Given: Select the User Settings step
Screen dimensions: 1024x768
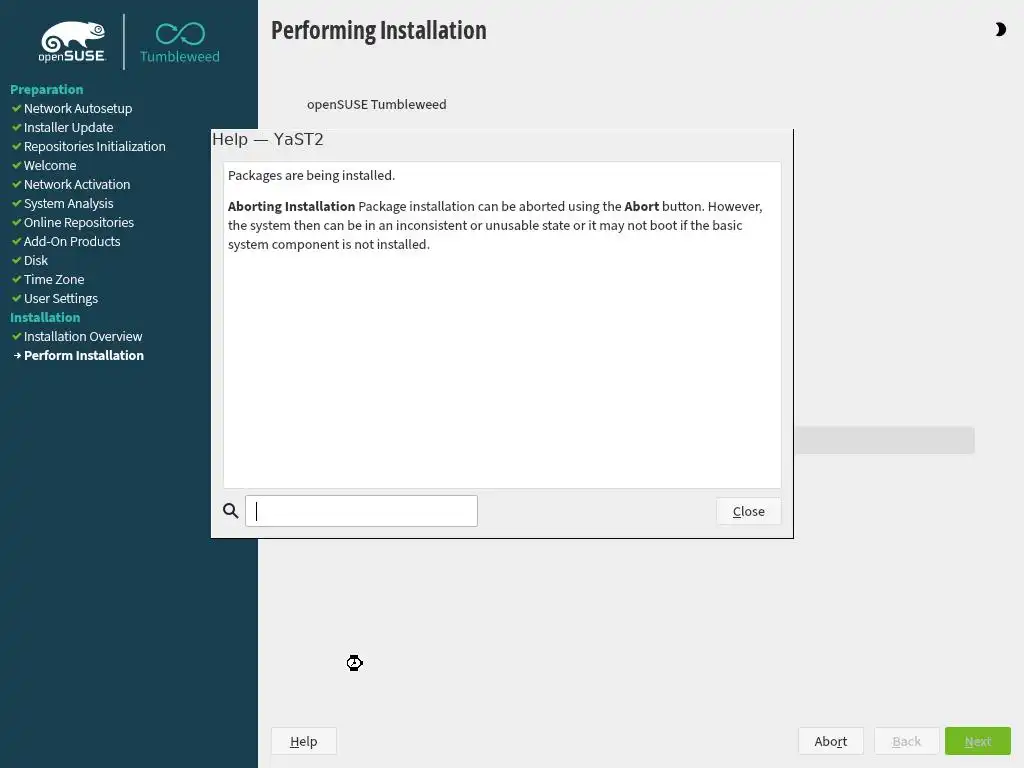Looking at the screenshot, I should point(61,298).
